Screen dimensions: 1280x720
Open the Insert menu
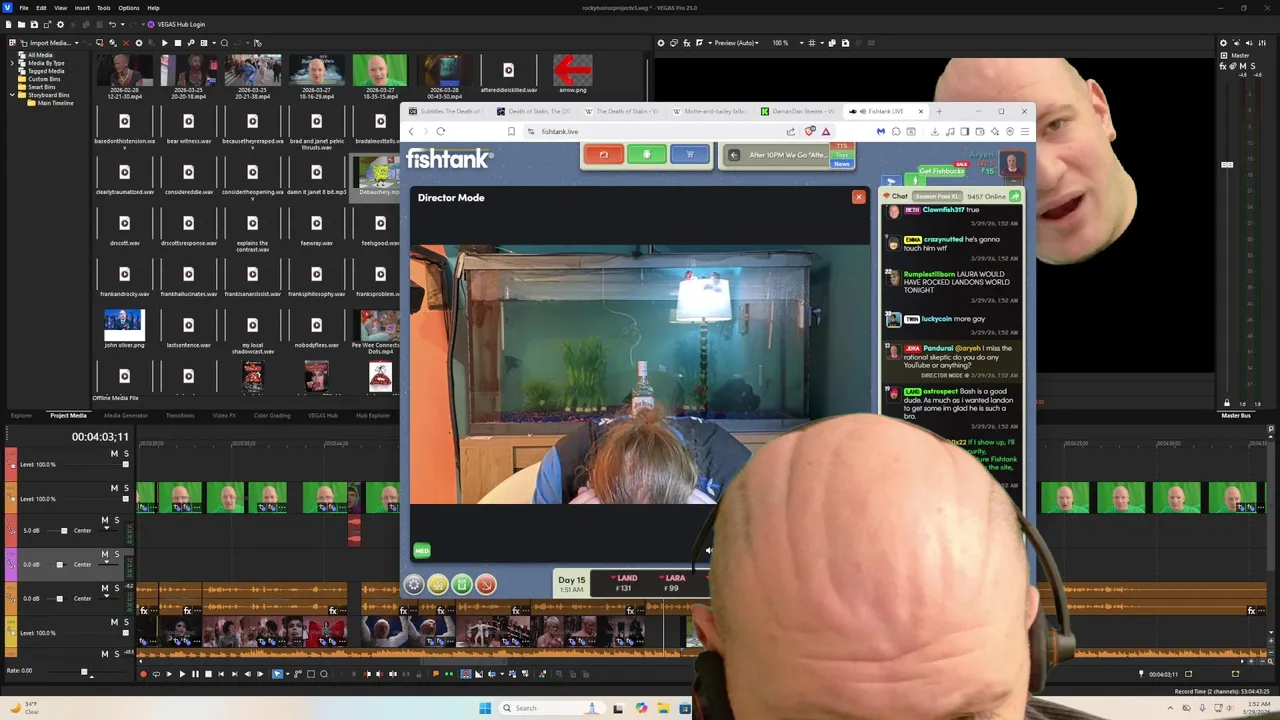(82, 8)
